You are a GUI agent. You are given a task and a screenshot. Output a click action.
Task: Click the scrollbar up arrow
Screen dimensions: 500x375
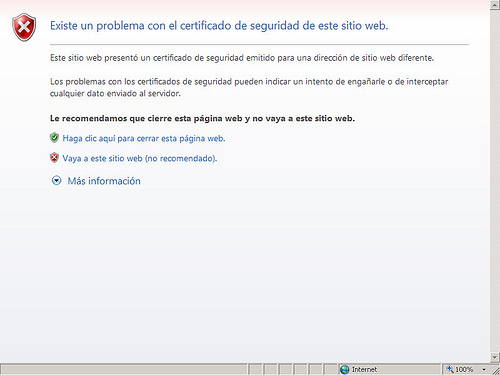(x=495, y=5)
